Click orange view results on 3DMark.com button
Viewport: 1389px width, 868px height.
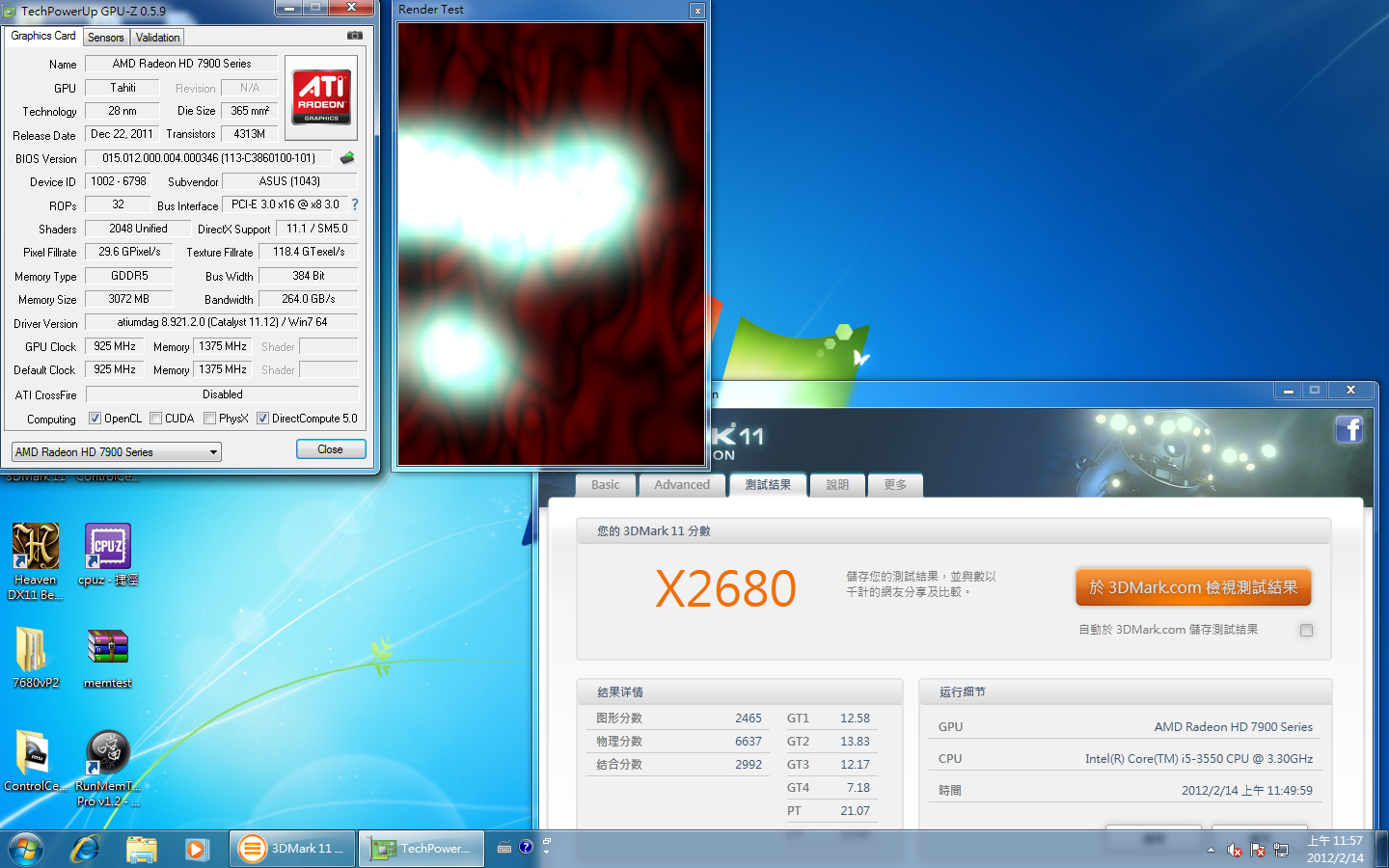click(1193, 587)
